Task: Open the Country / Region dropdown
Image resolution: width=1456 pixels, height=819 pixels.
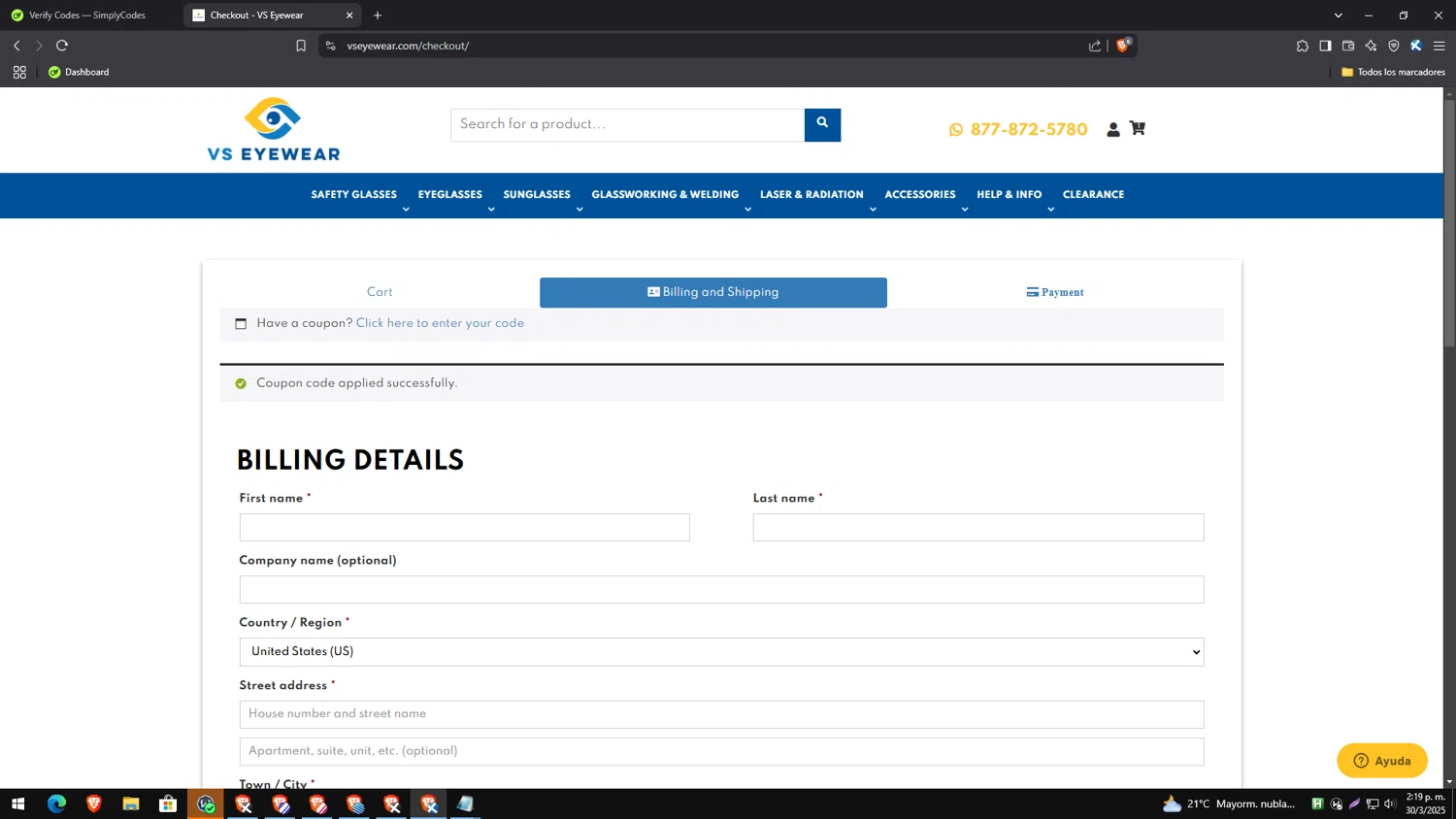Action: (x=721, y=652)
